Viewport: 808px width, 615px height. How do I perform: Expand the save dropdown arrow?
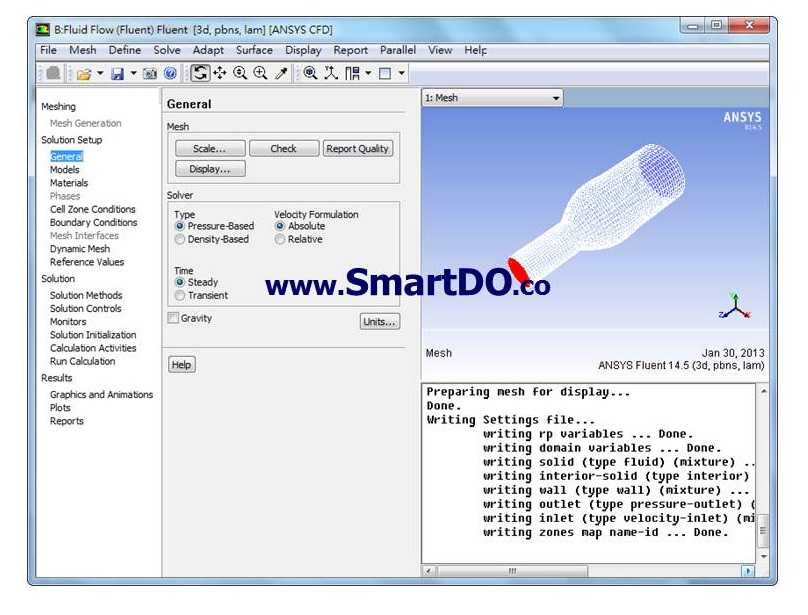[133, 73]
